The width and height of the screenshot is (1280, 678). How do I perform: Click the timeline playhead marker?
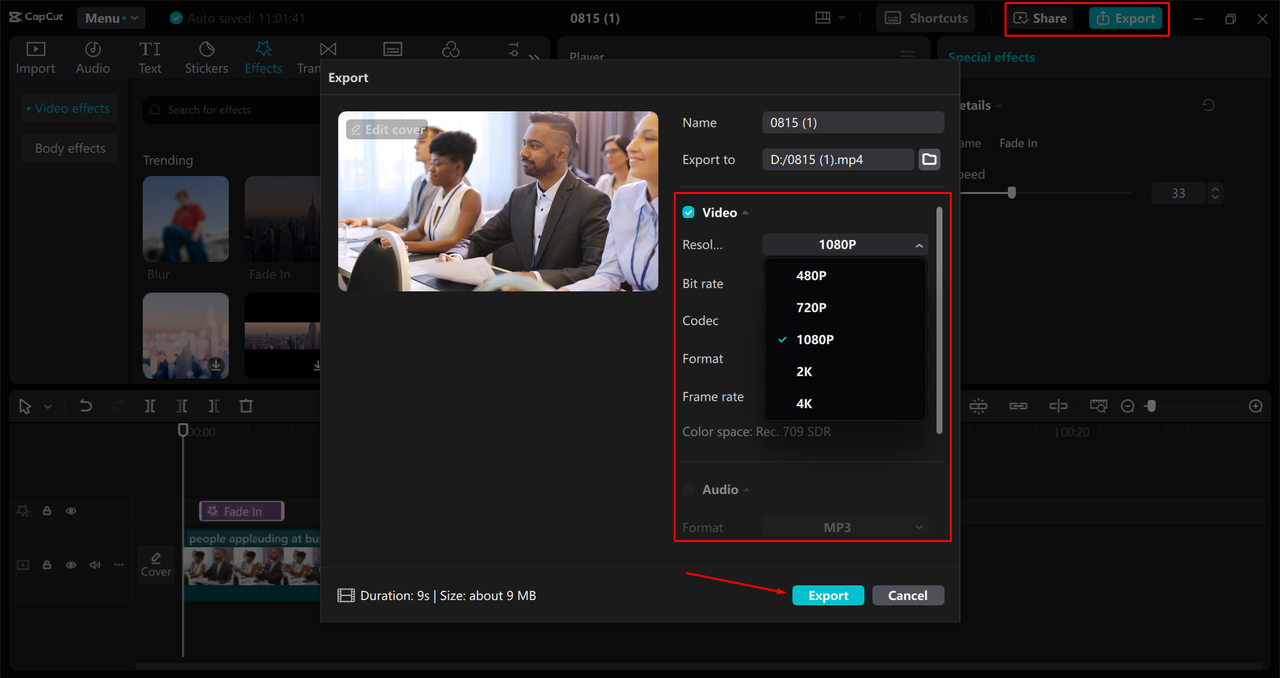tap(183, 430)
